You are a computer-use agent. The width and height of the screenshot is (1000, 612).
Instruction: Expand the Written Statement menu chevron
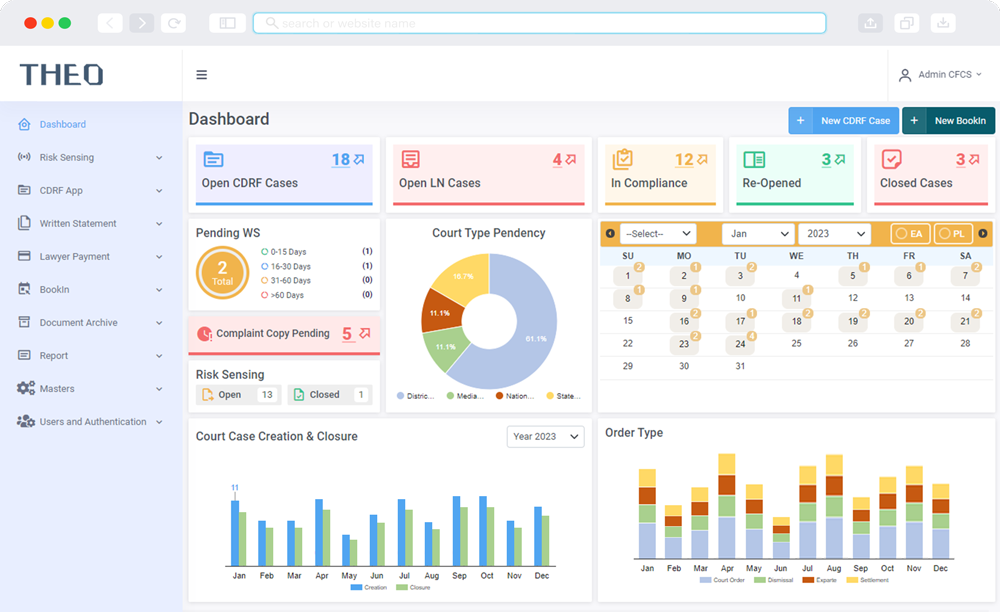pos(159,224)
